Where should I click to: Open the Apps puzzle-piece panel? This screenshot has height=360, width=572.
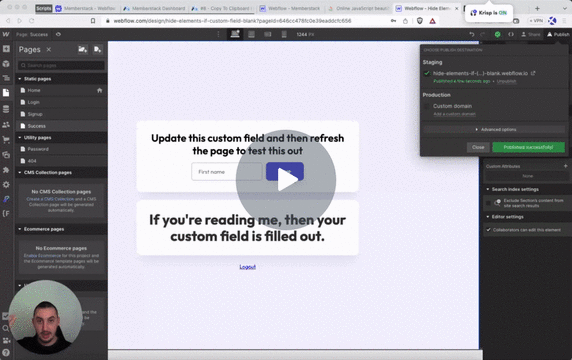click(x=6, y=170)
